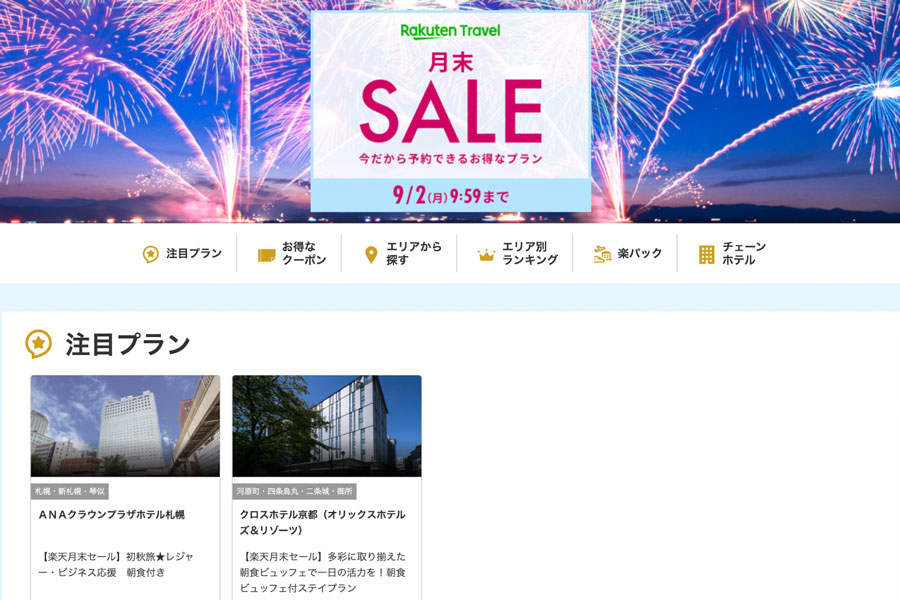Click the Cross Hotel Kyoto building photo
The height and width of the screenshot is (600, 900).
pyautogui.click(x=327, y=426)
